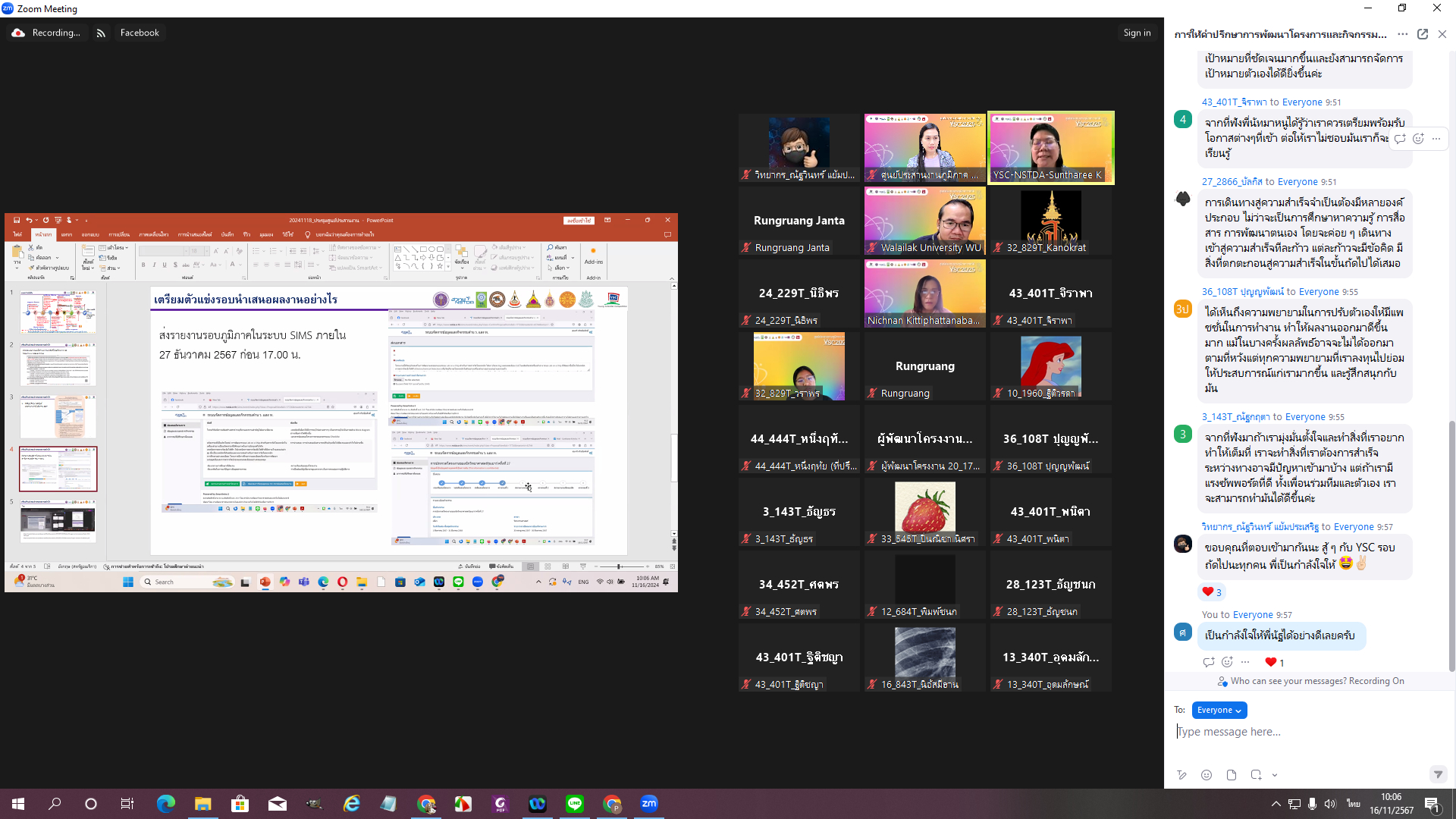
Task: Click the attach file icon in chat
Action: (1232, 774)
